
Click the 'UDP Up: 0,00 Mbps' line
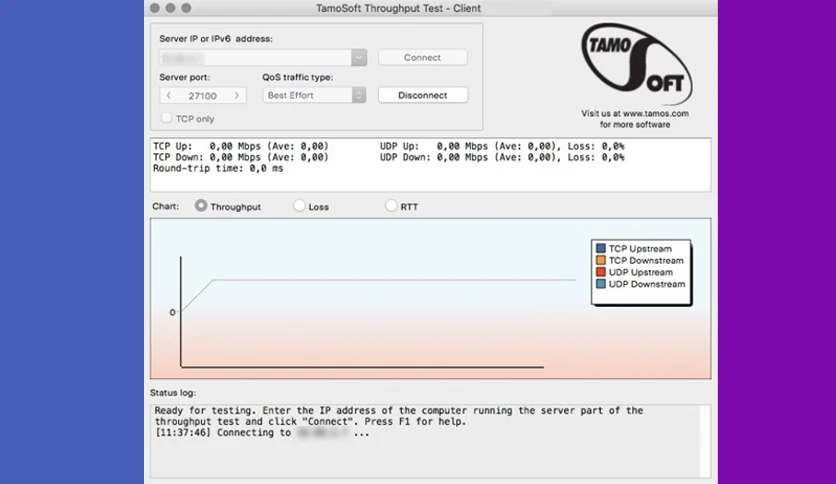pyautogui.click(x=502, y=146)
